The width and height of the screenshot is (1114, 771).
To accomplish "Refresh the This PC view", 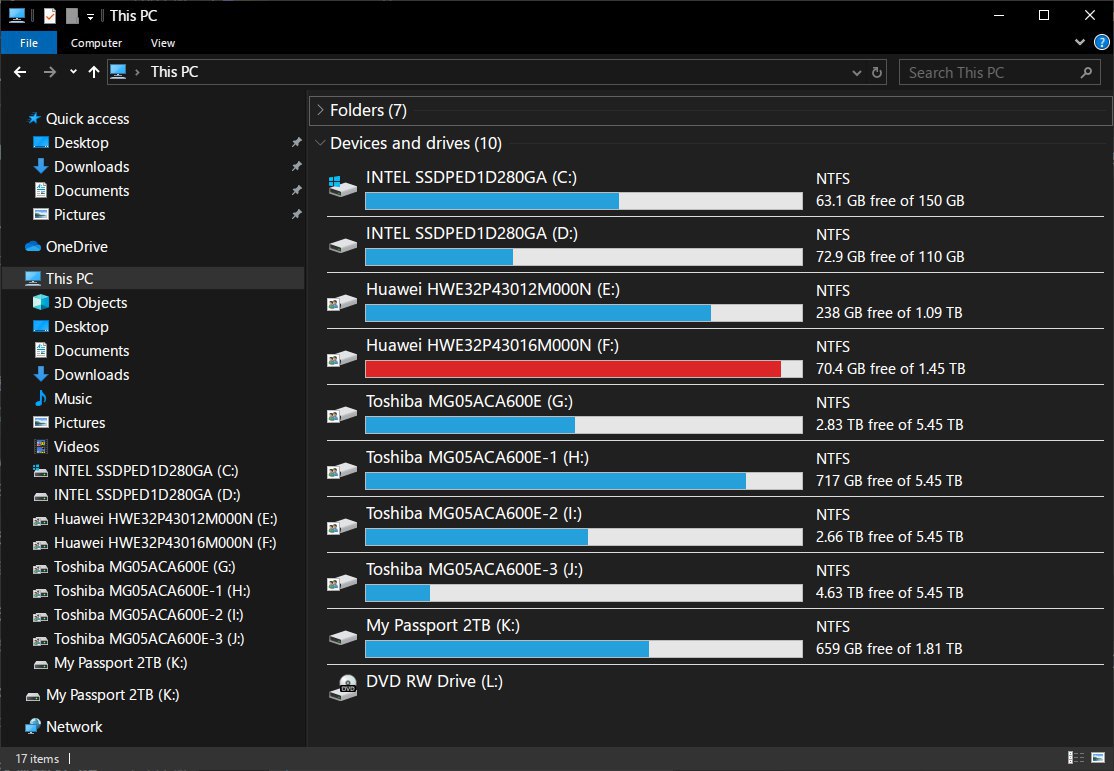I will click(x=877, y=72).
